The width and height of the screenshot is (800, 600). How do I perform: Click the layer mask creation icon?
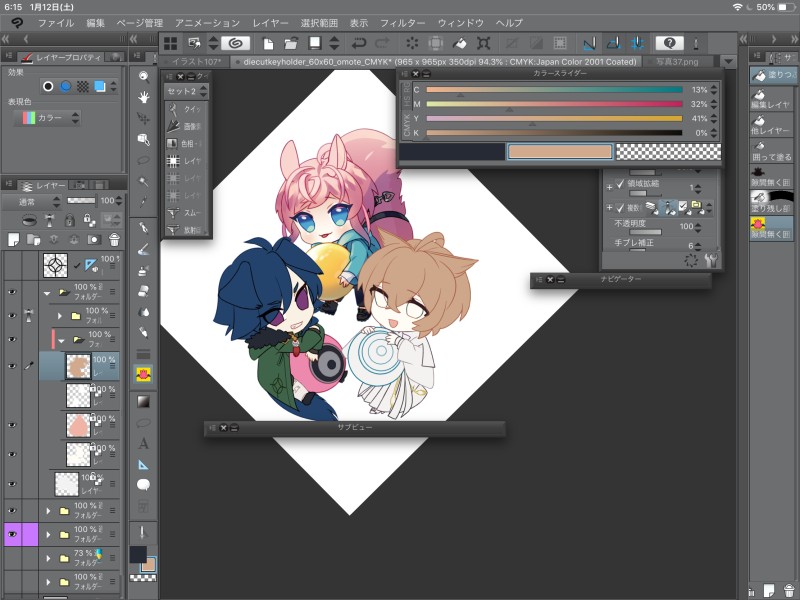coord(94,239)
